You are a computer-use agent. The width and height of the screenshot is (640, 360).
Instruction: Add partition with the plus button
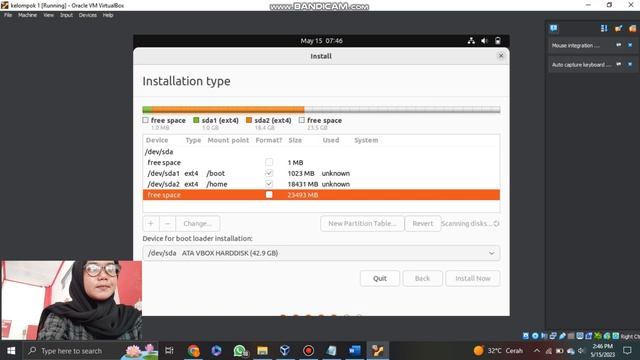(151, 223)
